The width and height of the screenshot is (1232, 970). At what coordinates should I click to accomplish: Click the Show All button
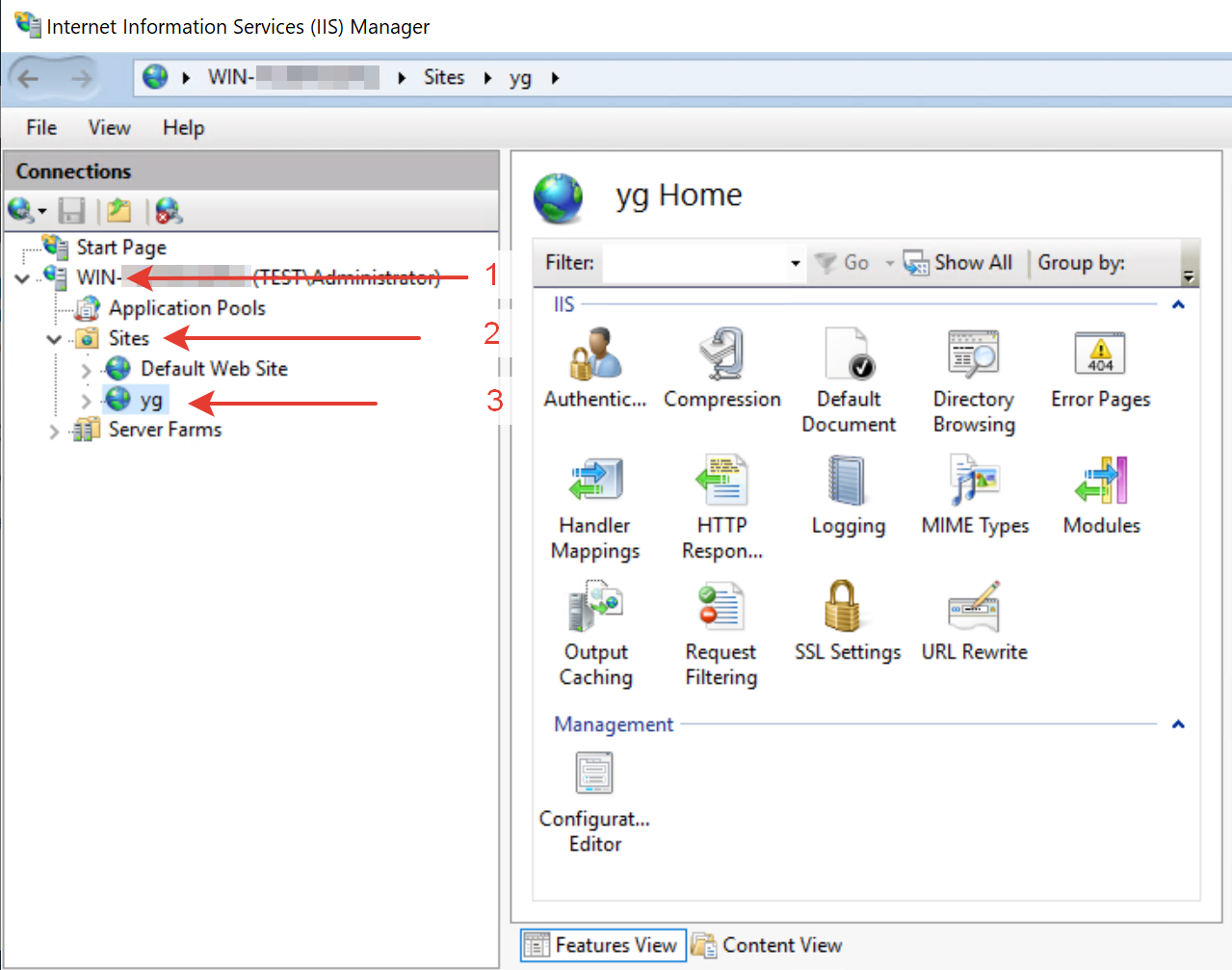957,263
